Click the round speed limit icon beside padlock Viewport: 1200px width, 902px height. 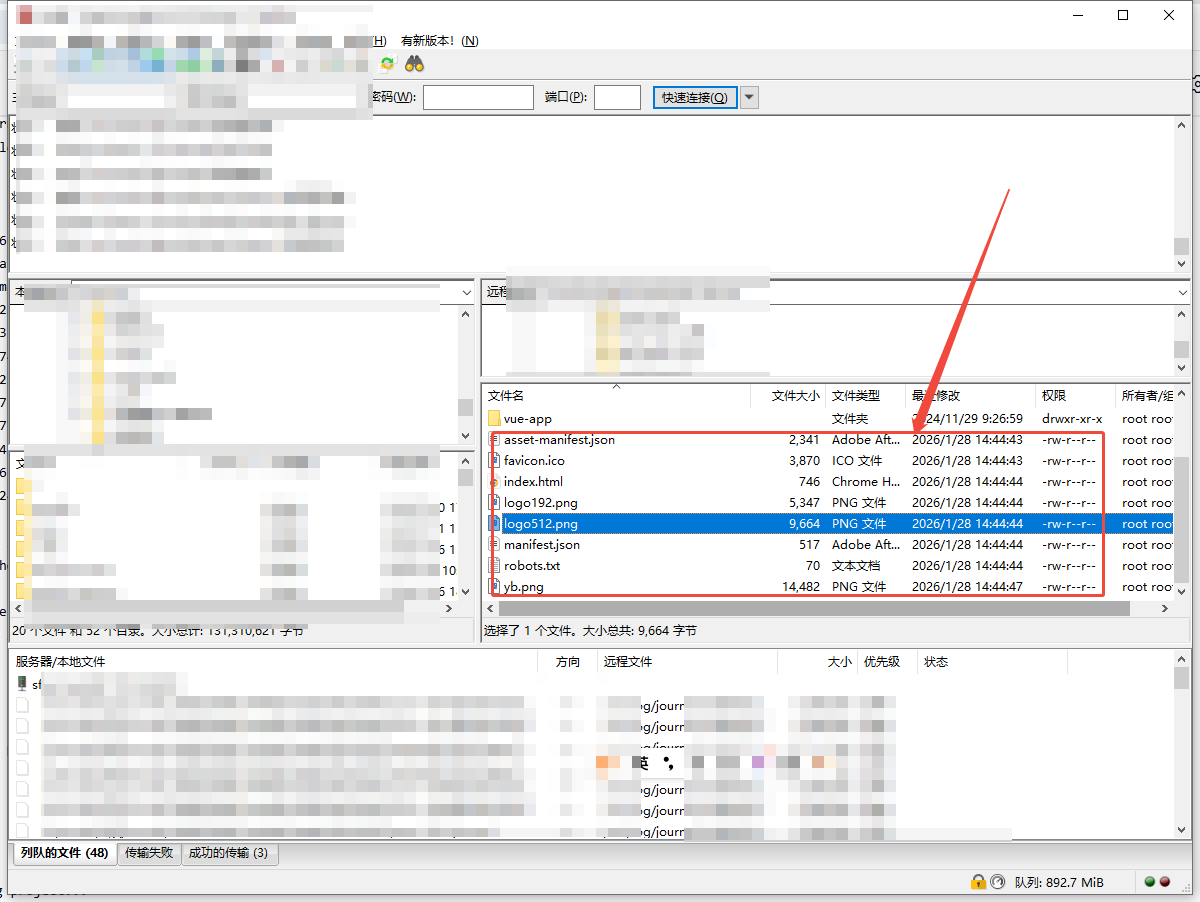pos(996,882)
